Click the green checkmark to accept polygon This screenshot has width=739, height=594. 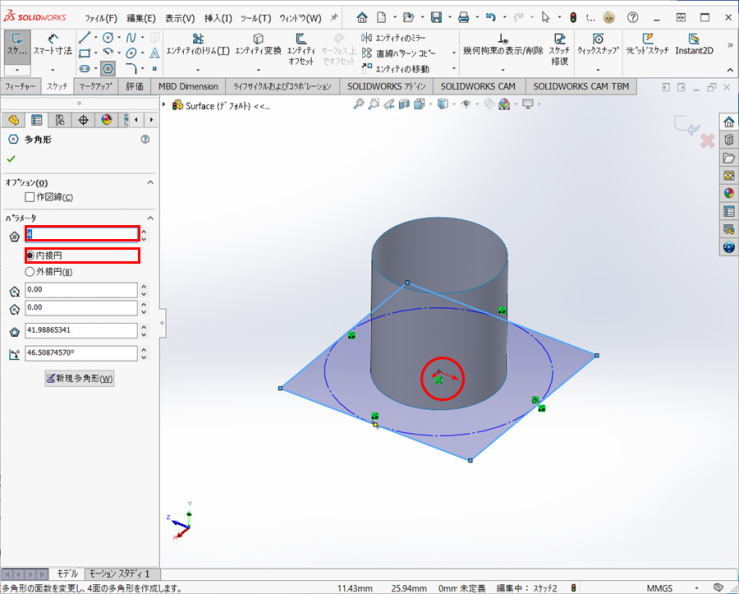click(x=11, y=159)
